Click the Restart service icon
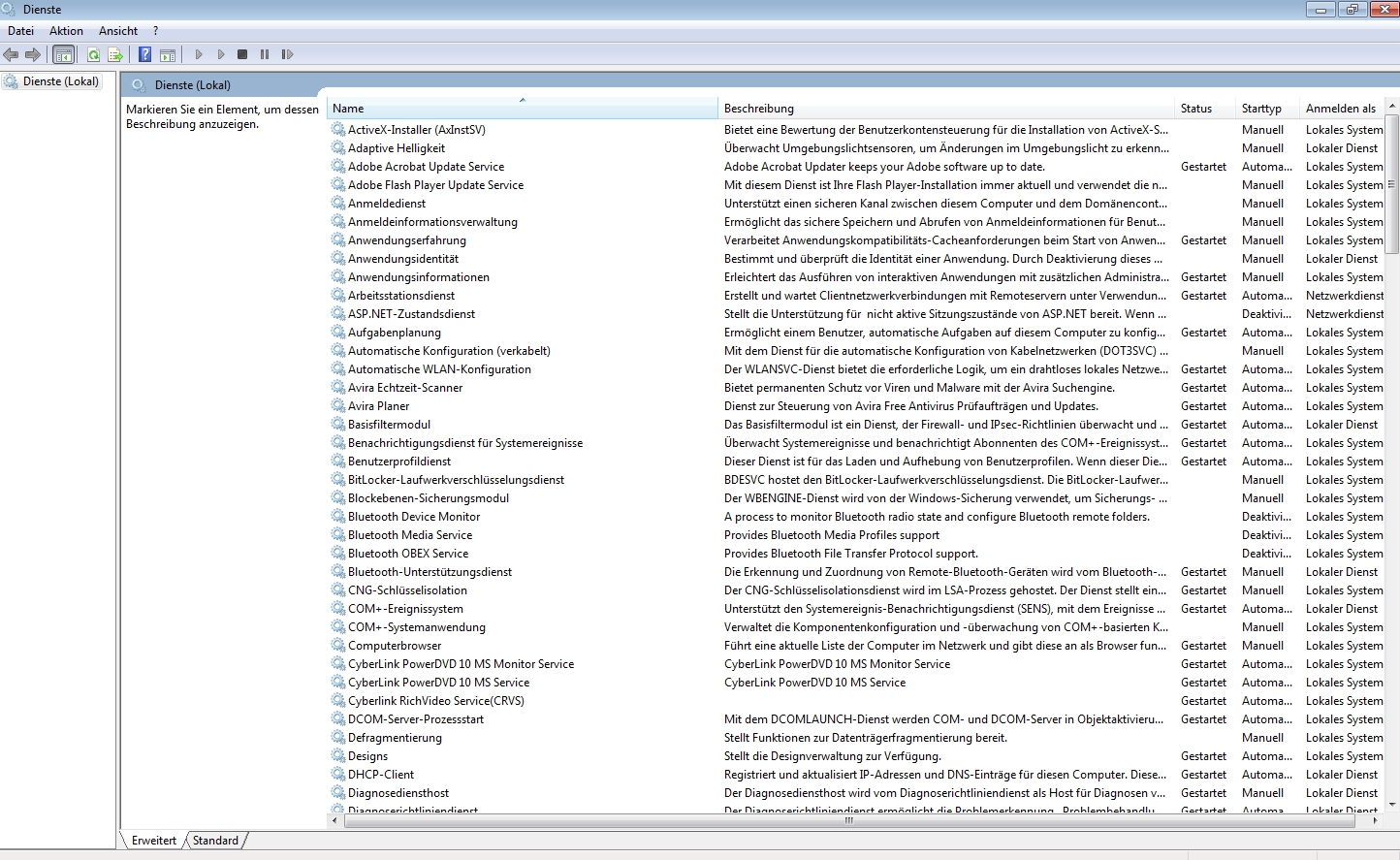Viewport: 1400px width, 860px height. click(287, 55)
